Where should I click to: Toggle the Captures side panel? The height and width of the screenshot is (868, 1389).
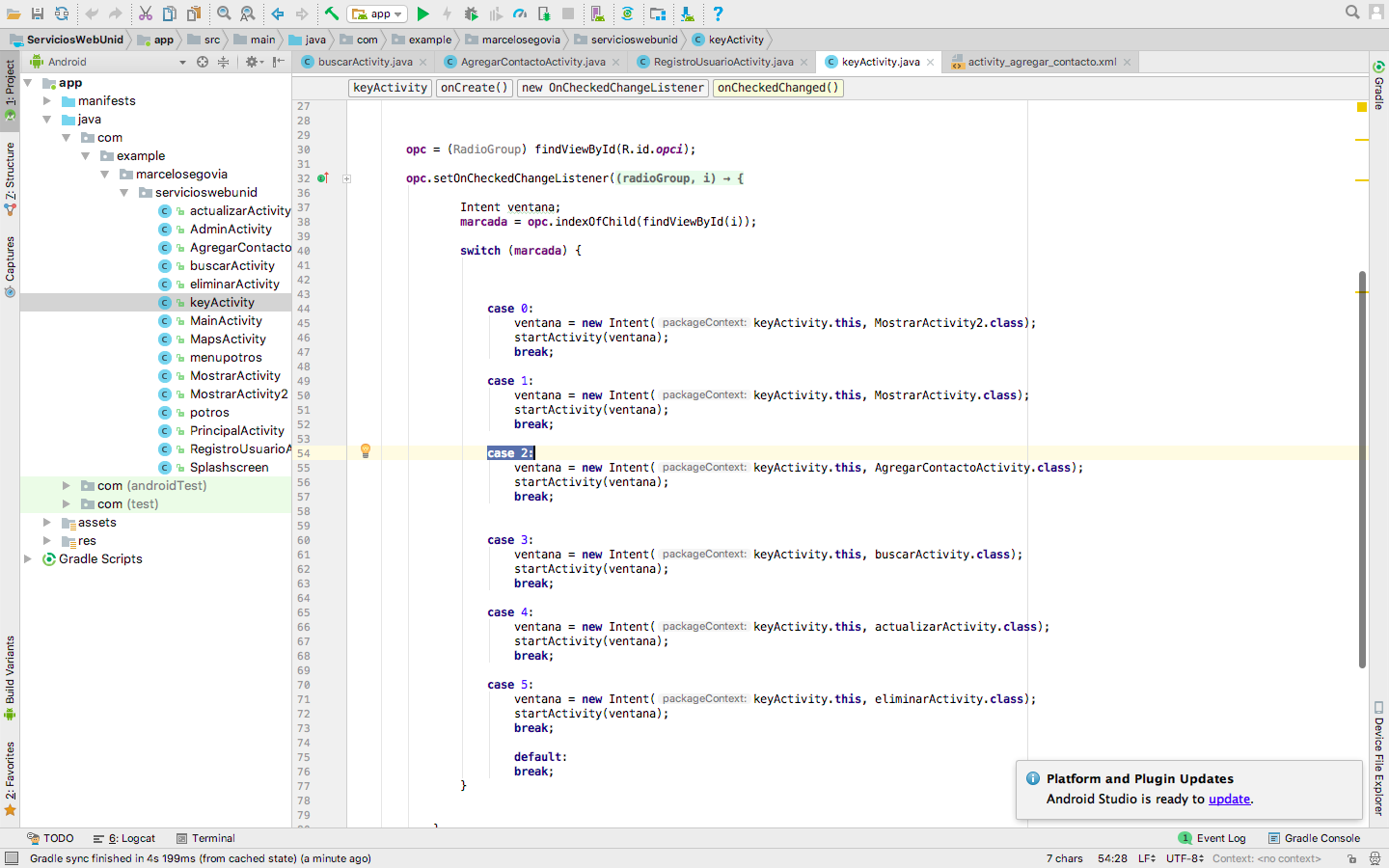click(x=10, y=267)
